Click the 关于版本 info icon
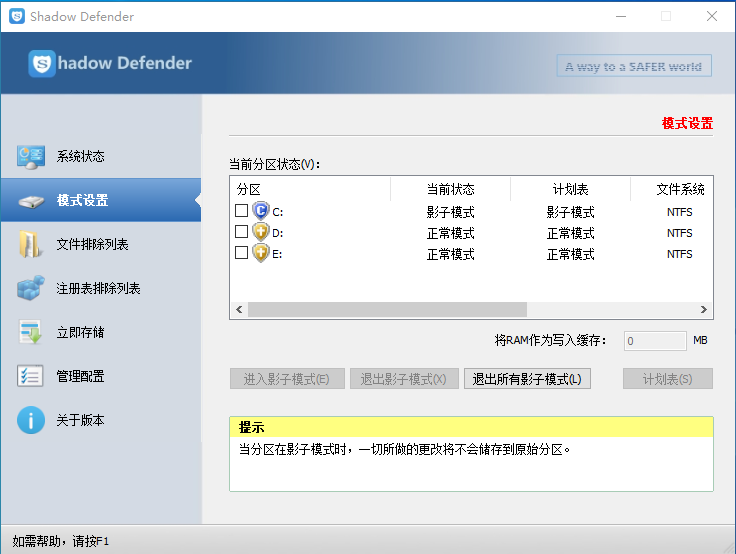Viewport: 736px width, 554px height. 31,420
